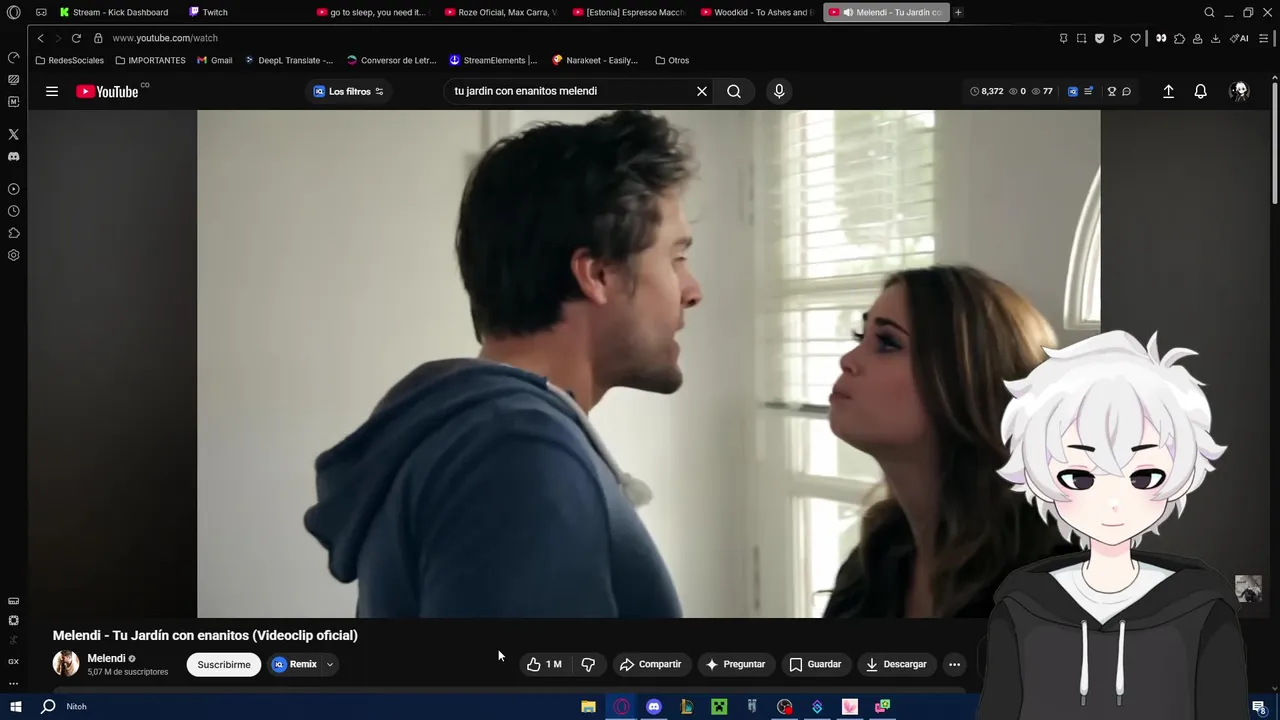Open the IMPORTANTES bookmarks folder
The width and height of the screenshot is (1280, 720).
point(150,60)
